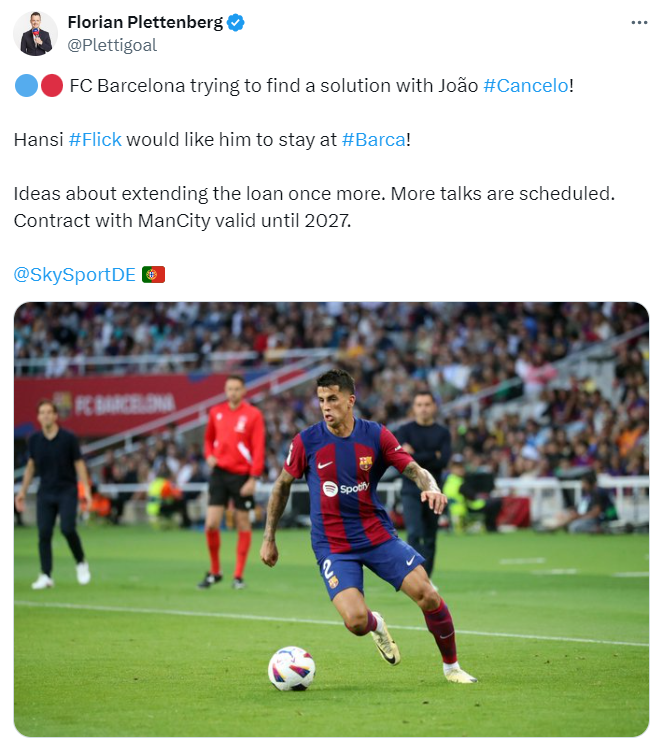
Task: Click the soccer ball in the photo
Action: point(292,668)
